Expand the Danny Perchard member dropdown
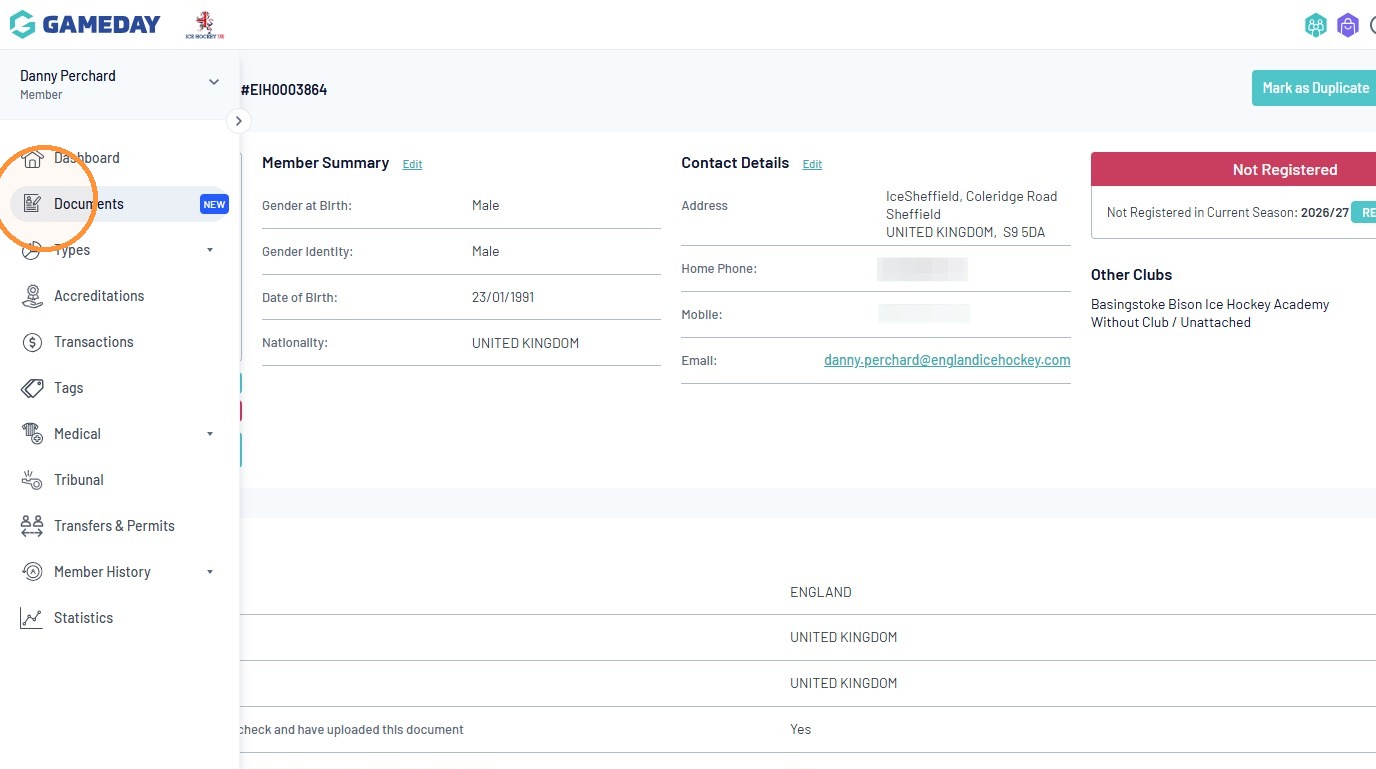The image size is (1376, 769). (213, 83)
